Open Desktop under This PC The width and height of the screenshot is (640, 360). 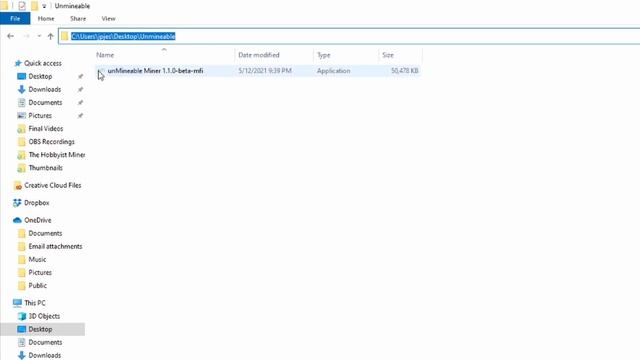click(x=40, y=329)
